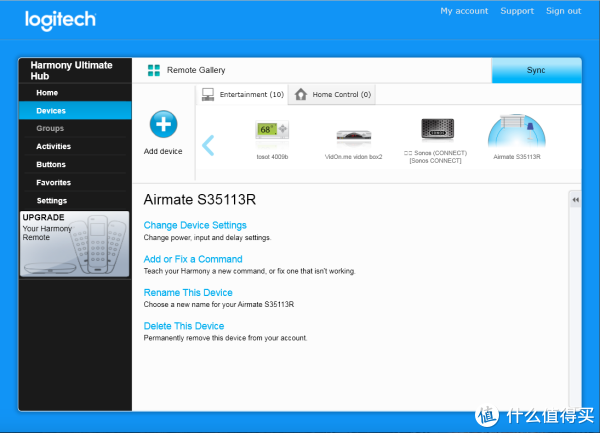Screen dimensions: 600x433
Task: Open Change Device Settings link
Action: [195, 226]
